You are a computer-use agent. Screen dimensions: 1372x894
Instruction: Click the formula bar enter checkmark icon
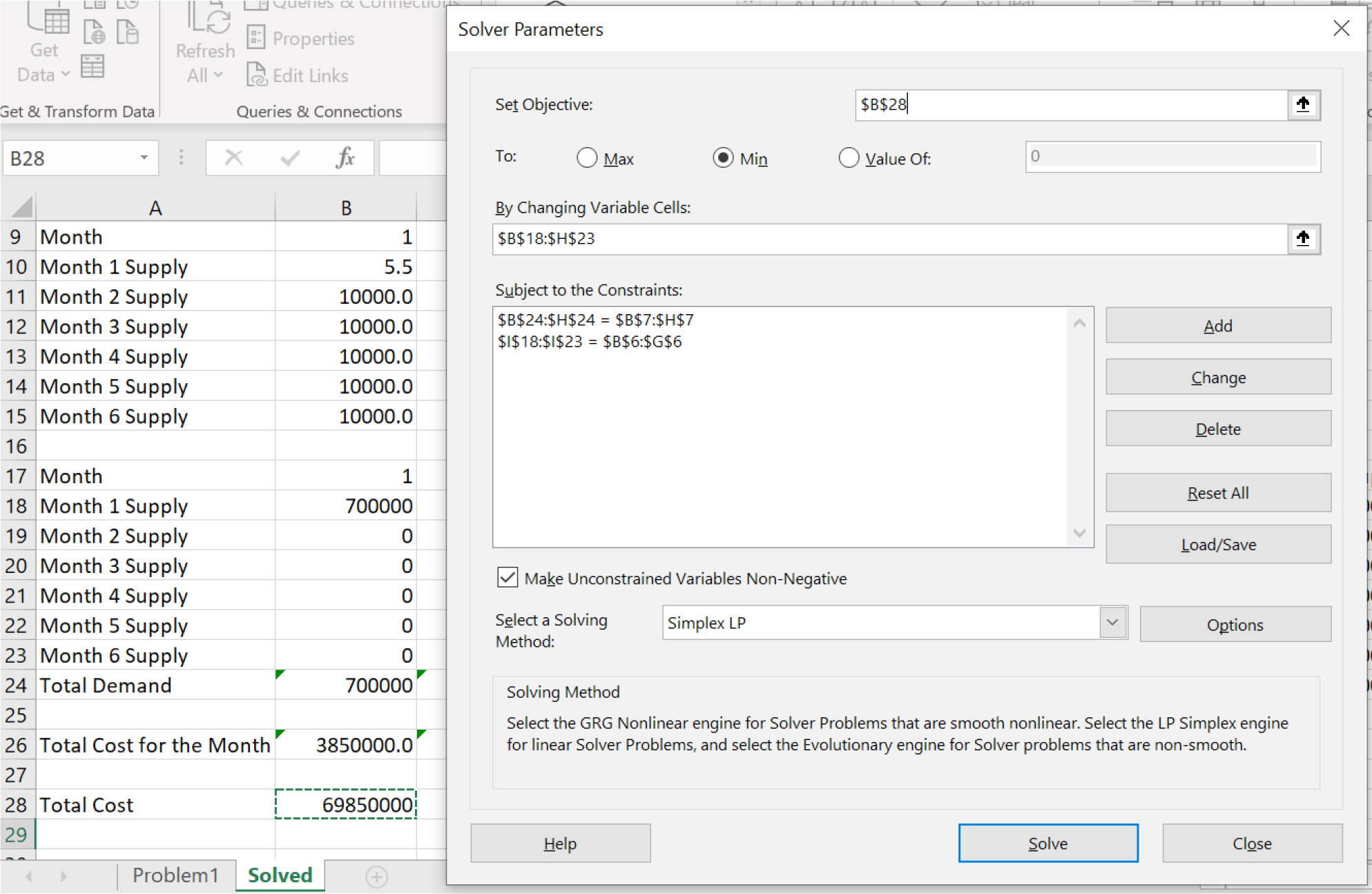(x=290, y=158)
